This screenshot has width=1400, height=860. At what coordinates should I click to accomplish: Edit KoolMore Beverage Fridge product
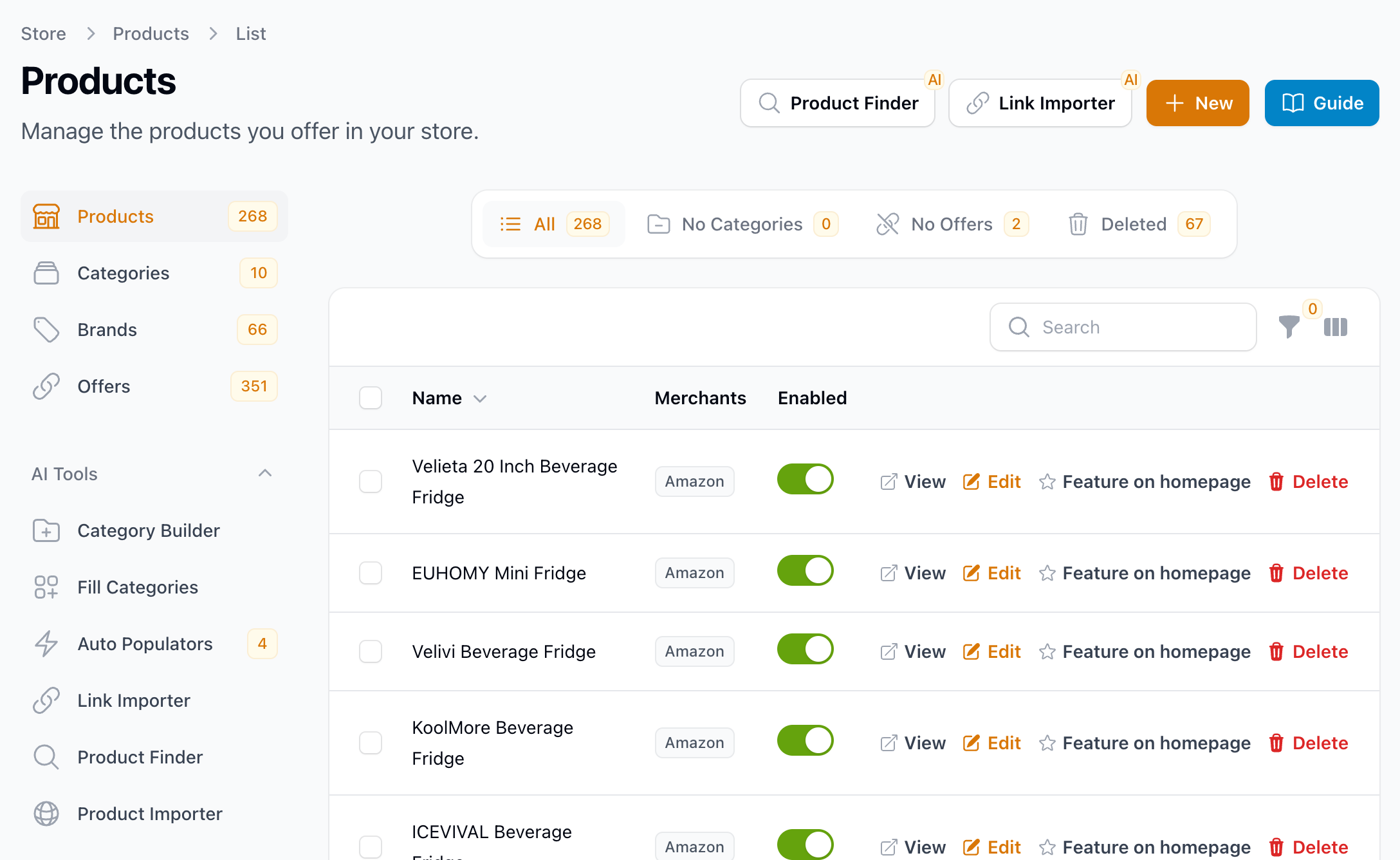991,743
